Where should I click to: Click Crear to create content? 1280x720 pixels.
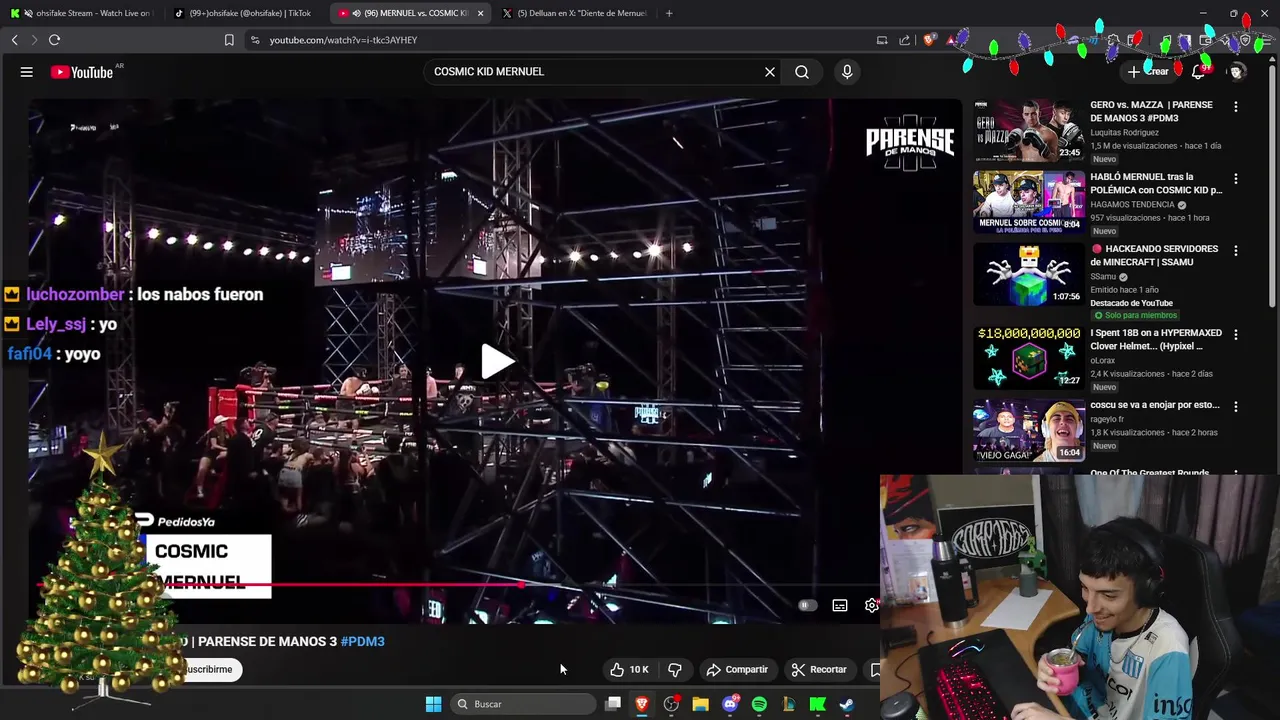pos(1148,72)
